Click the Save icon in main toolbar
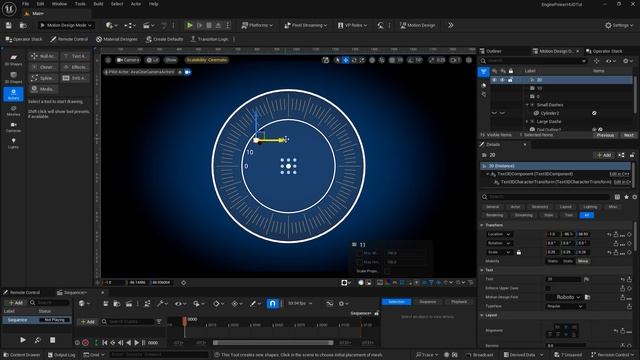This screenshot has width=640, height=360. click(x=9, y=25)
